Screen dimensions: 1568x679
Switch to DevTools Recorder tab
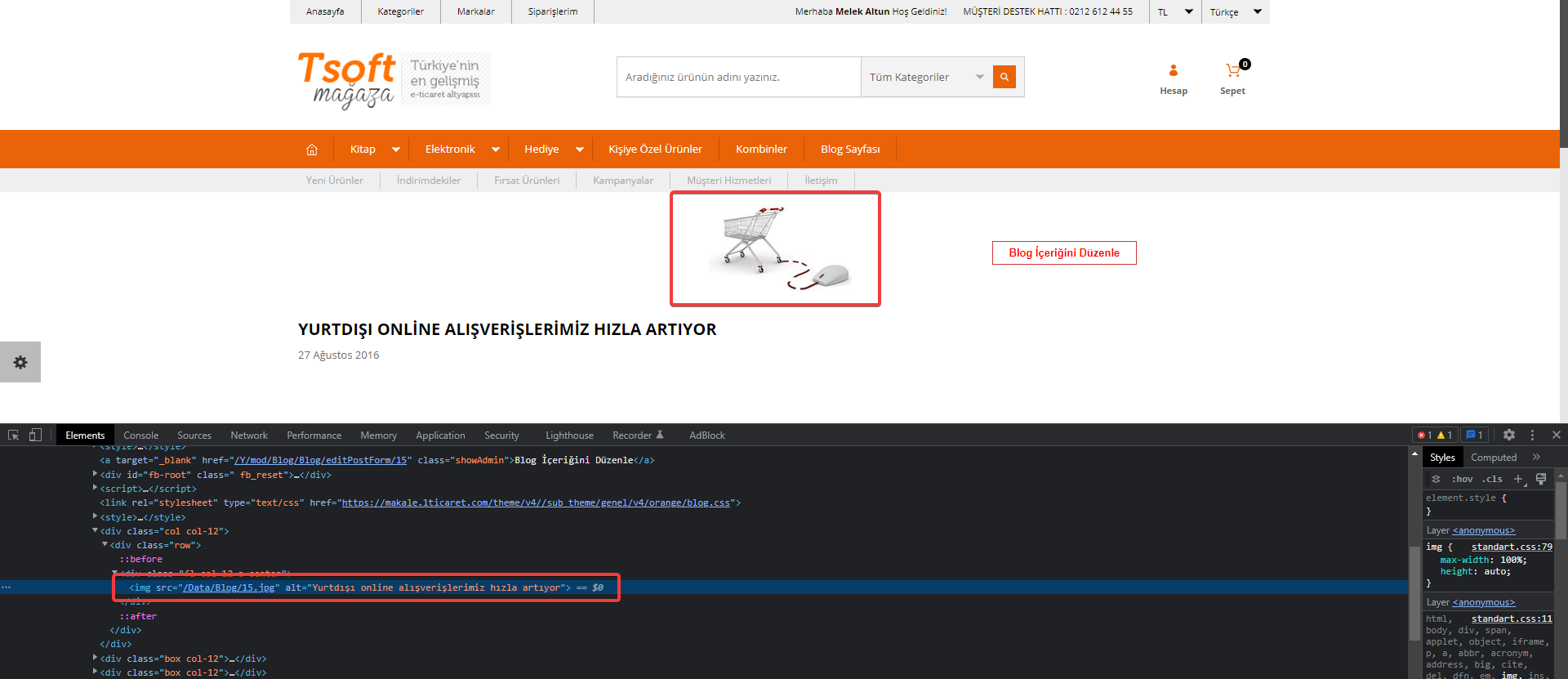(638, 436)
